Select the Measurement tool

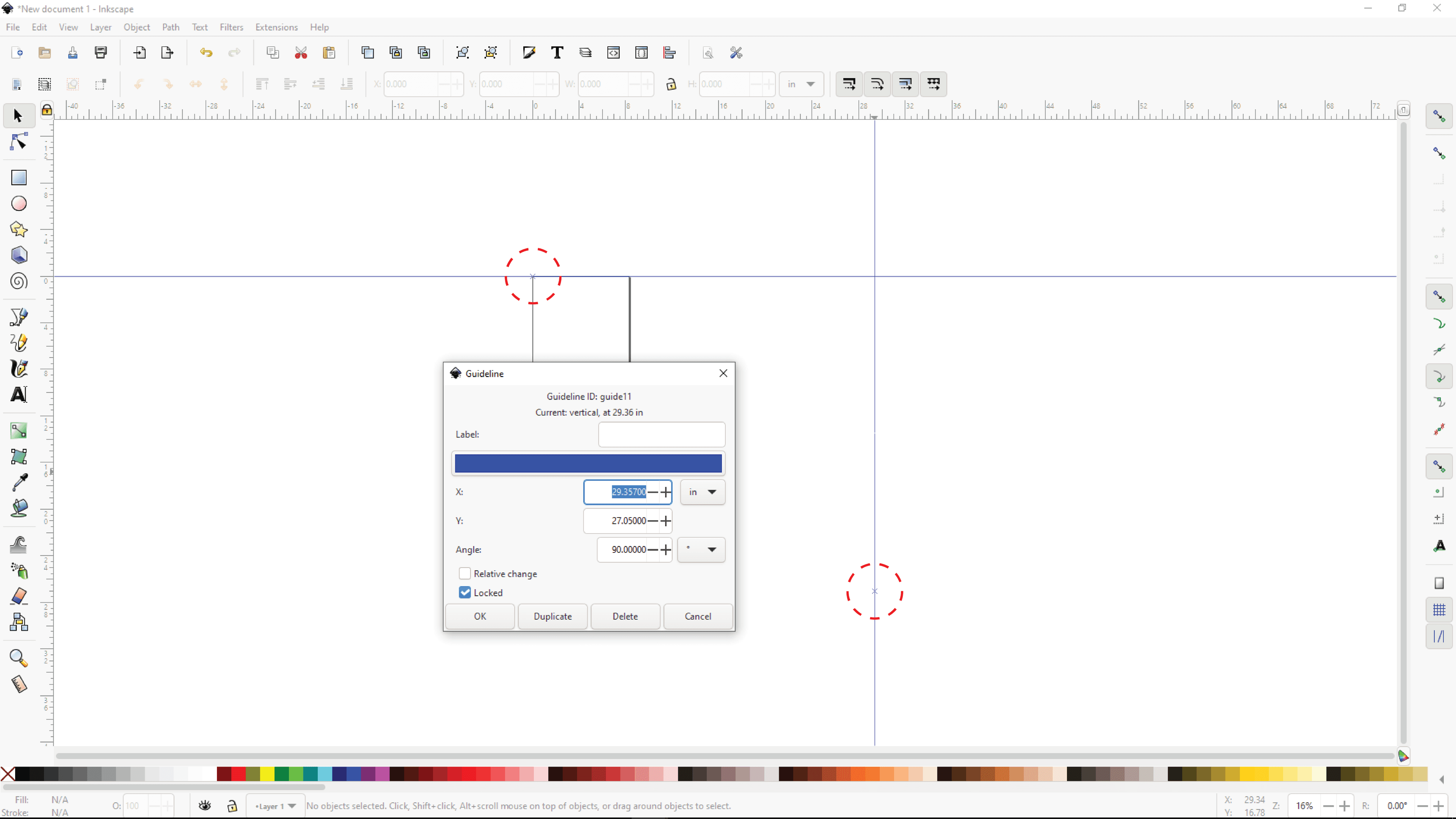pos(19,684)
